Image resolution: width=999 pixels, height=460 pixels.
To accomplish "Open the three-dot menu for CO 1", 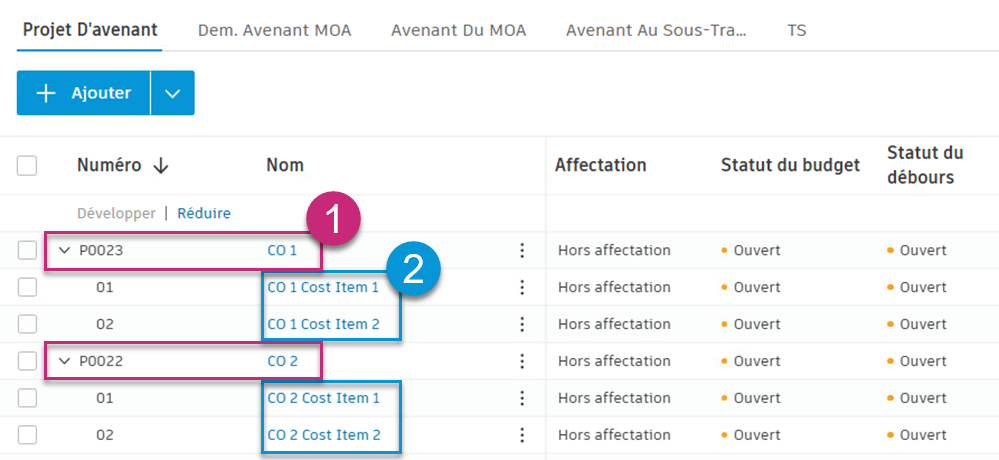I will click(521, 251).
